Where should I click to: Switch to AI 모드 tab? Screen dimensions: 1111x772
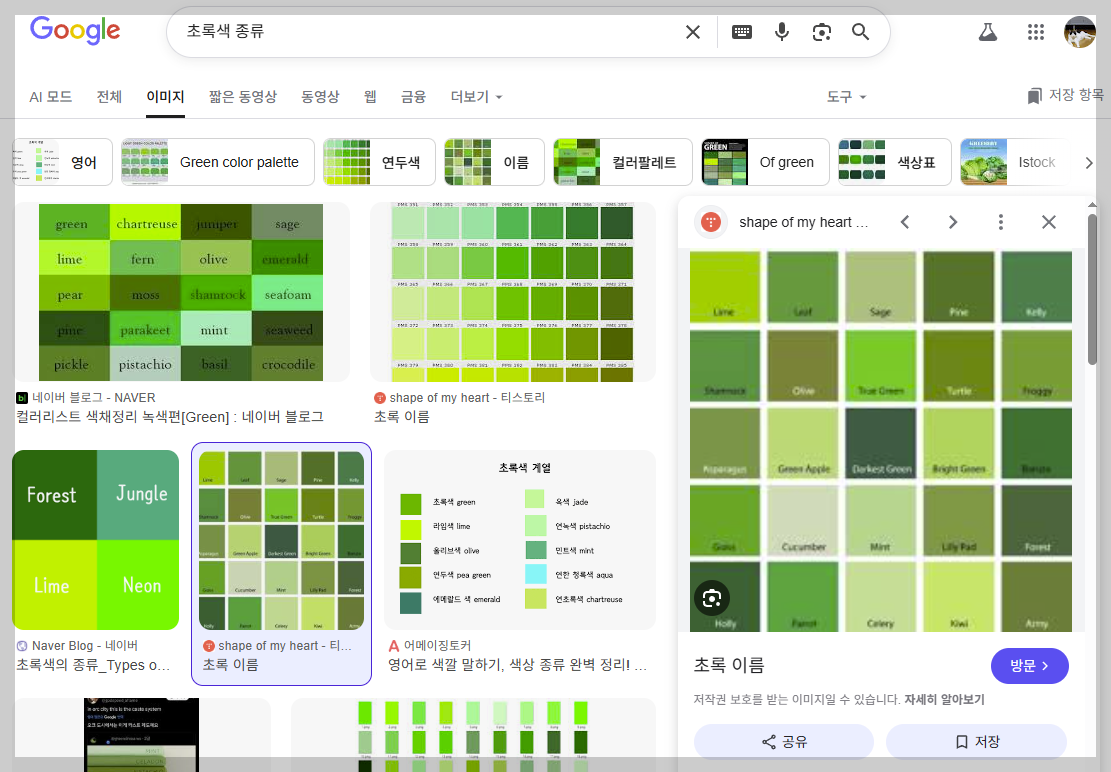[x=50, y=96]
